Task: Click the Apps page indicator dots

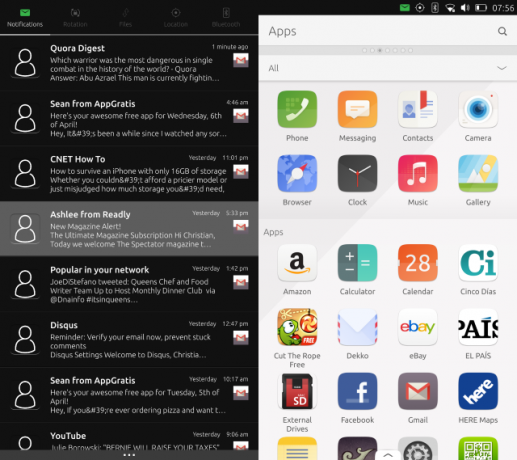Action: pos(388,50)
